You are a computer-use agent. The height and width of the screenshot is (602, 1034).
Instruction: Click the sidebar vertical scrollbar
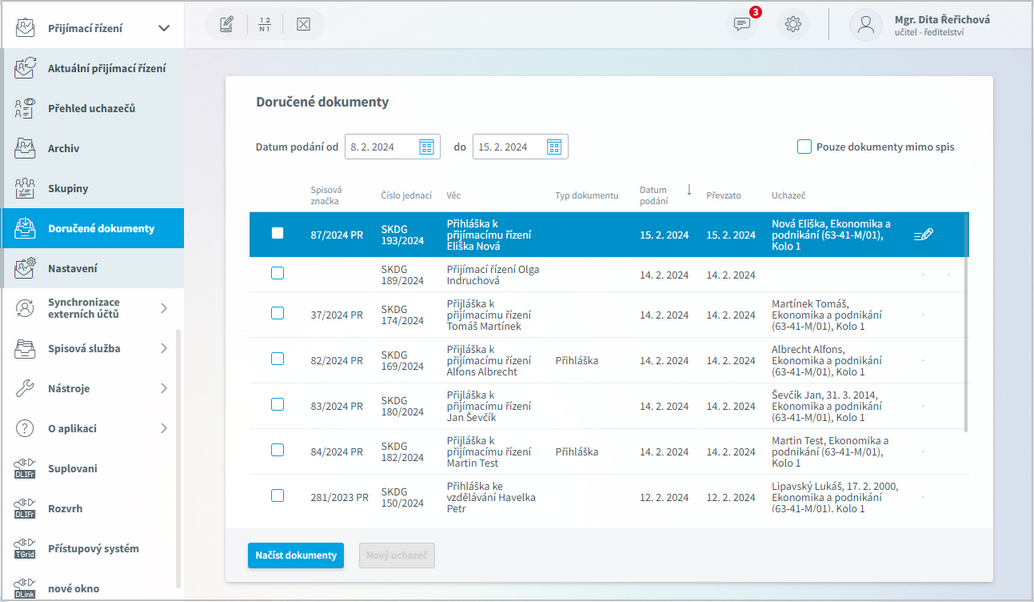click(x=178, y=458)
